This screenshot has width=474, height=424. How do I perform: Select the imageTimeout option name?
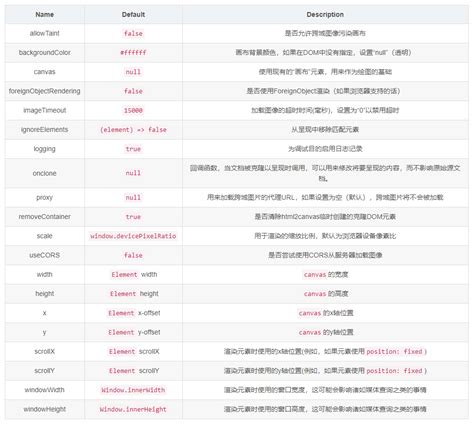click(x=45, y=110)
